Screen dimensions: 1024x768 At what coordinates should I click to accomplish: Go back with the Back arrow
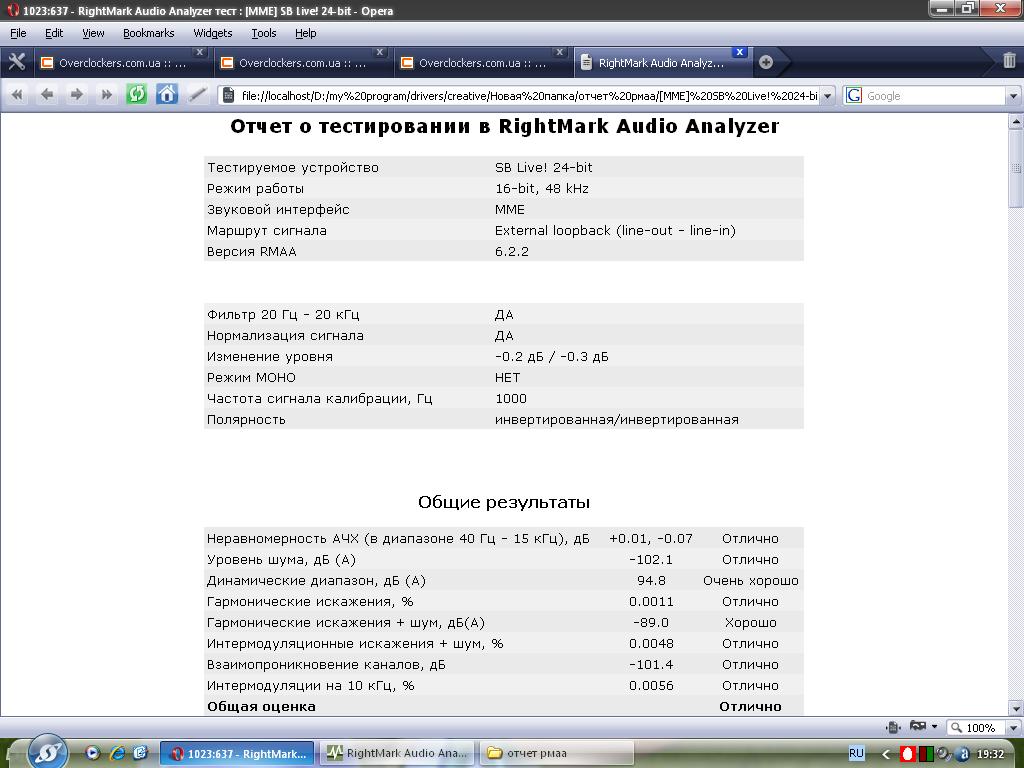click(x=46, y=95)
